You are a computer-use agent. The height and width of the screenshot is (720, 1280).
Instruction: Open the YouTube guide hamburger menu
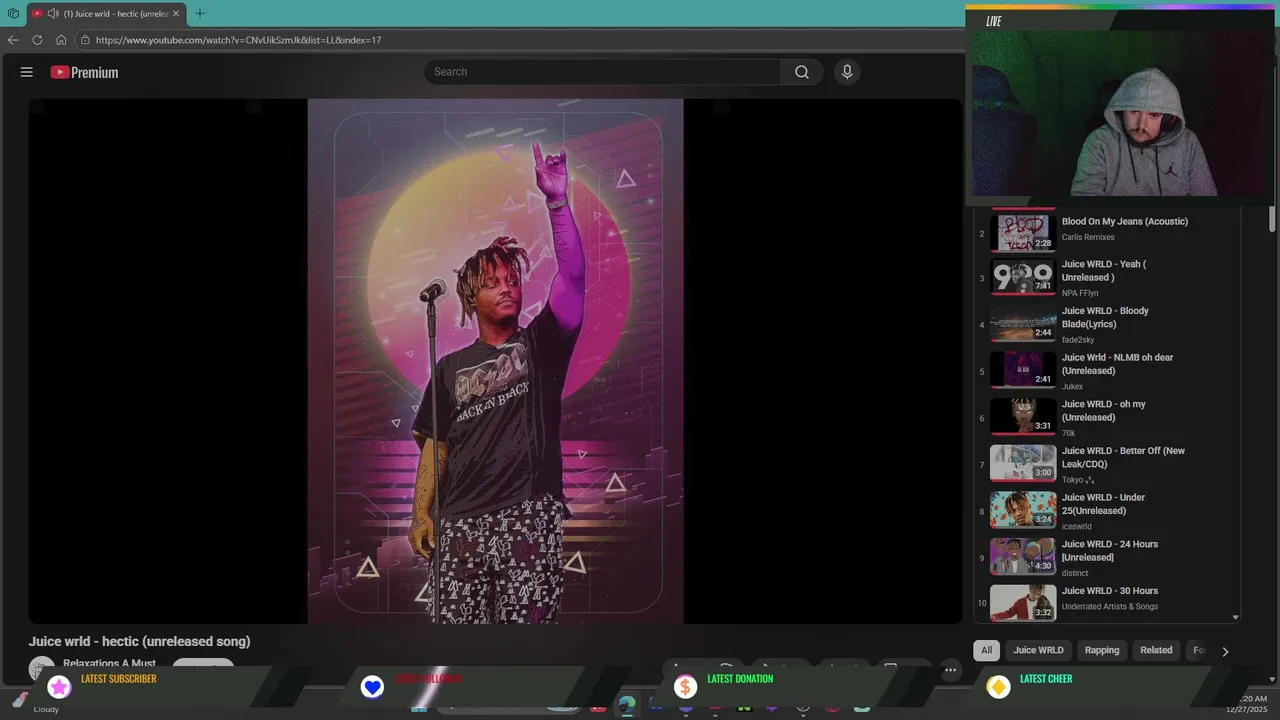tap(27, 72)
